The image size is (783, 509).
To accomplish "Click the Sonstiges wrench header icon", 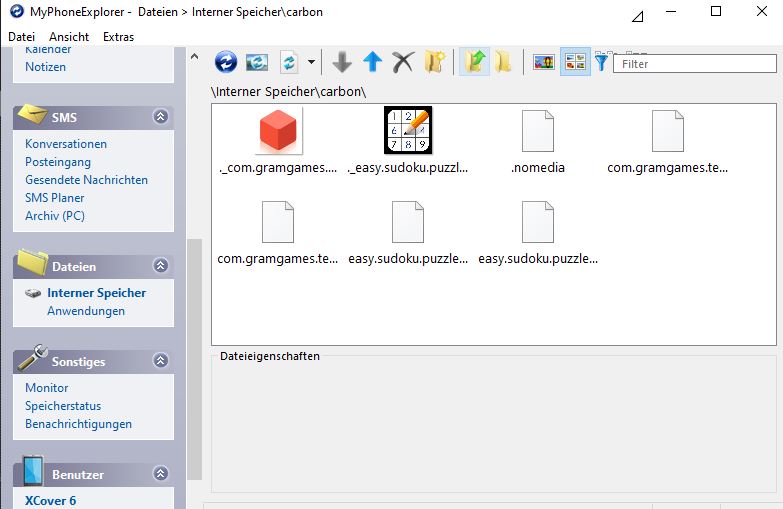I will pyautogui.click(x=32, y=358).
